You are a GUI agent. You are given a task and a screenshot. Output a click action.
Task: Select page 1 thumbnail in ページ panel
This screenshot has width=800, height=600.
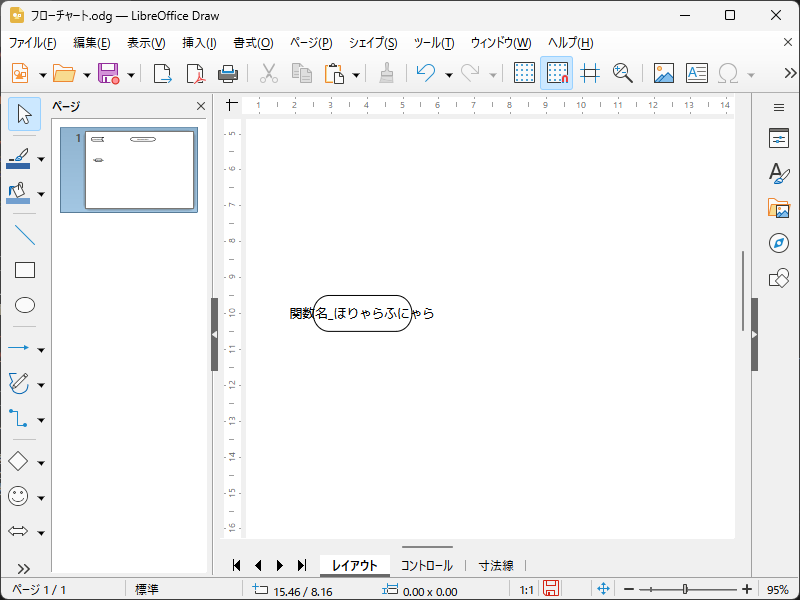[139, 170]
